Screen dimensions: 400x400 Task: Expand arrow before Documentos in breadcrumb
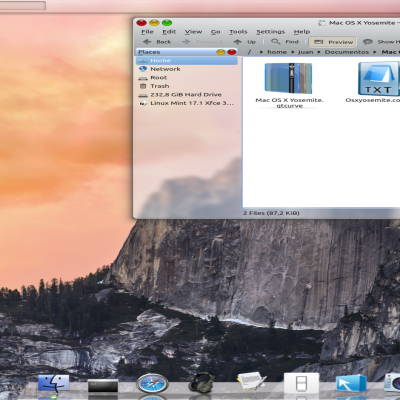[x=319, y=52]
